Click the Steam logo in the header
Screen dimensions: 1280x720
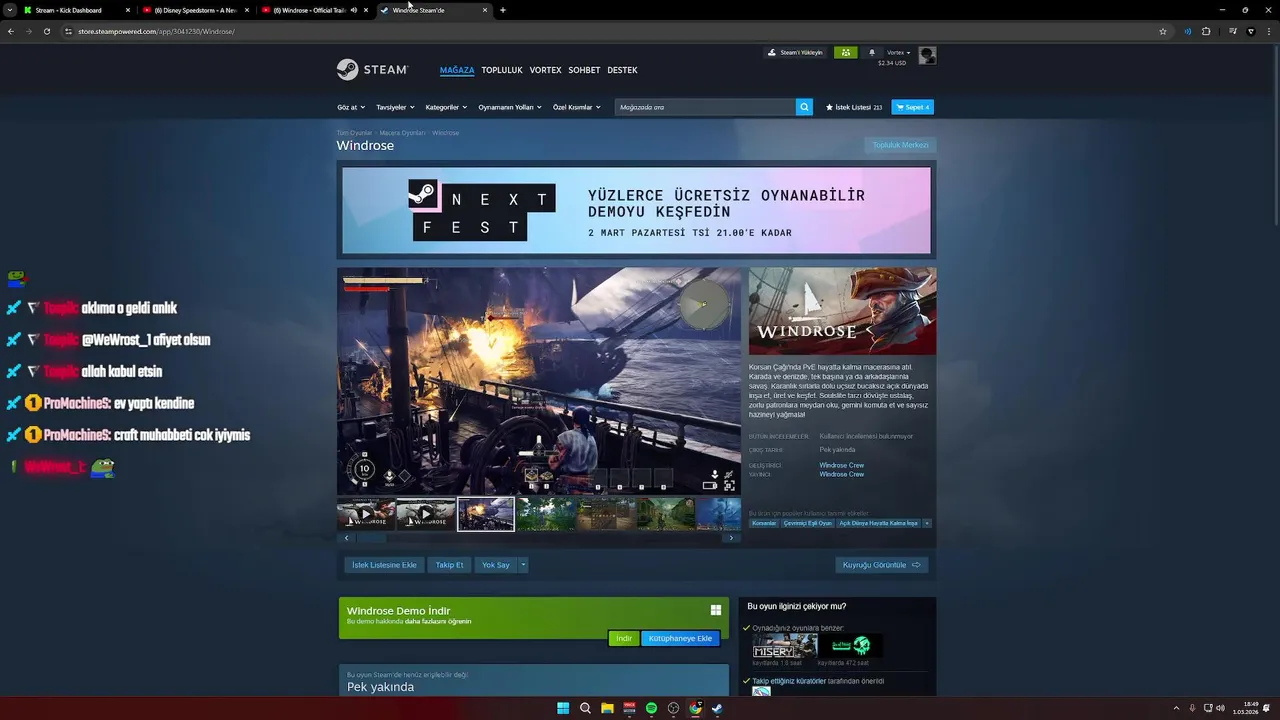(372, 70)
